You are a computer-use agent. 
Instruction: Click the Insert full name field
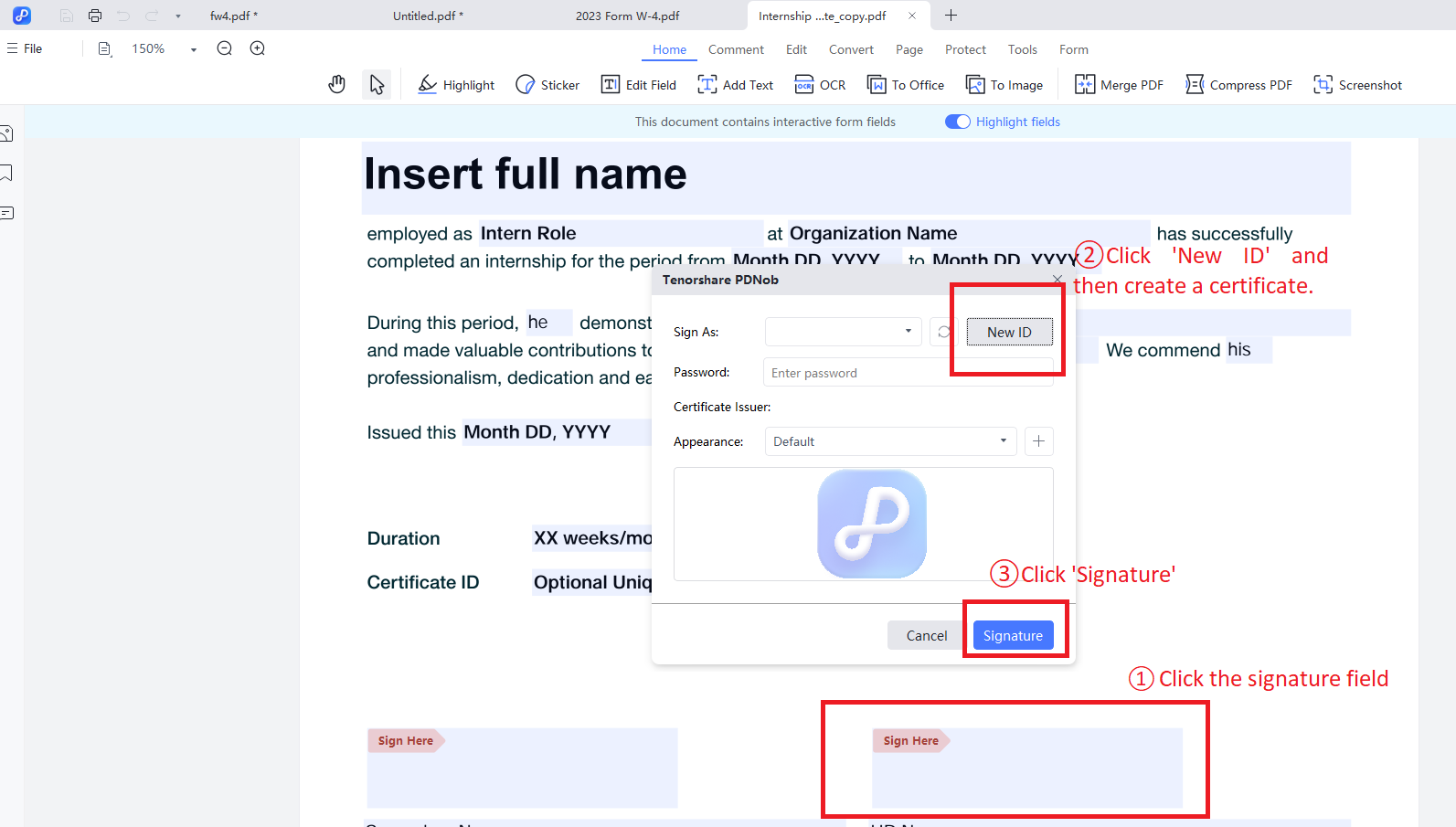(x=856, y=177)
